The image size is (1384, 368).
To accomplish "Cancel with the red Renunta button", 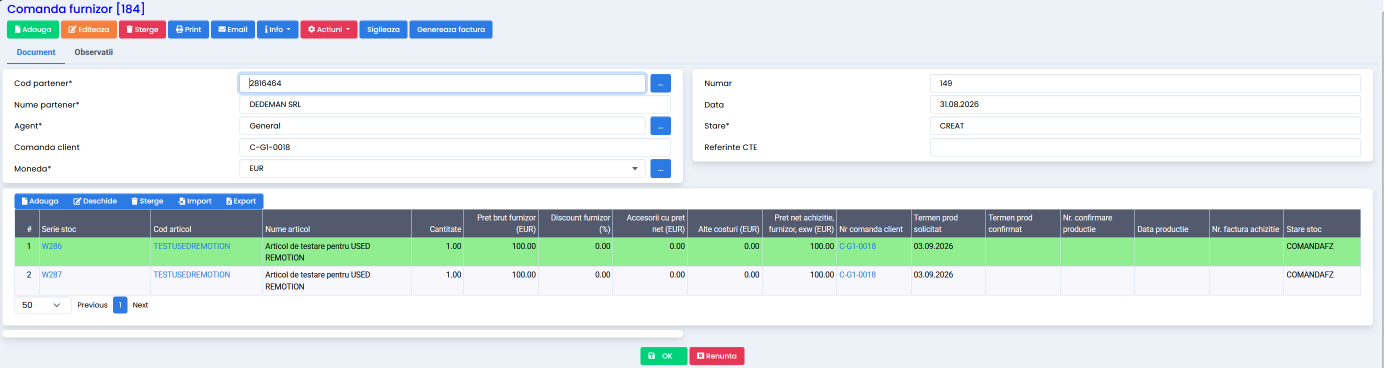I will pyautogui.click(x=717, y=356).
